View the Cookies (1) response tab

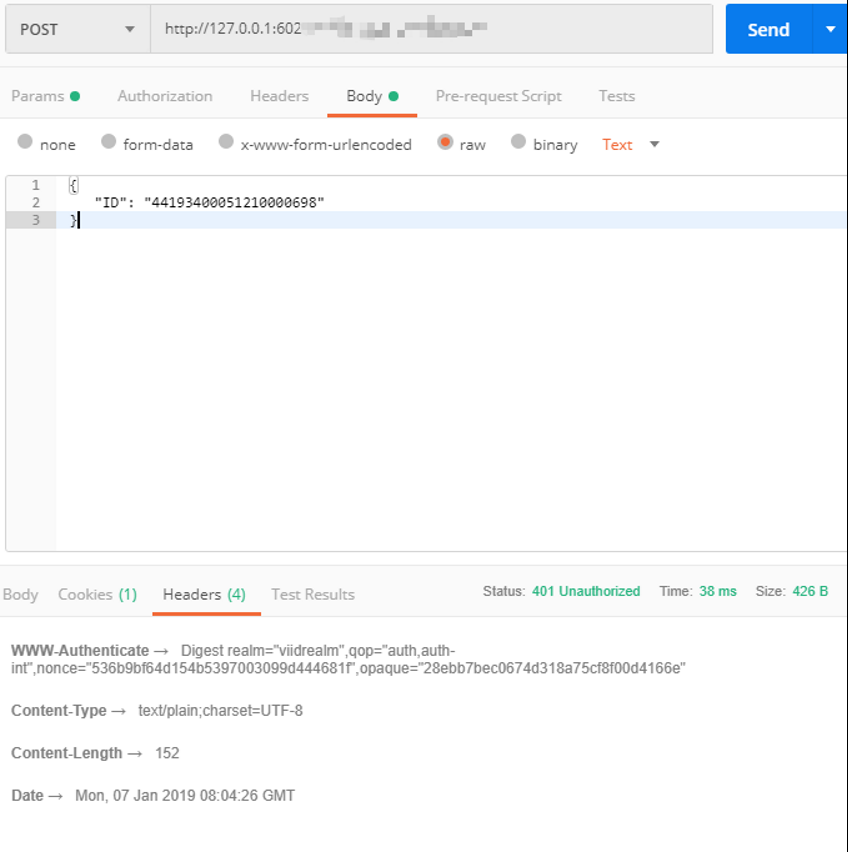click(96, 594)
